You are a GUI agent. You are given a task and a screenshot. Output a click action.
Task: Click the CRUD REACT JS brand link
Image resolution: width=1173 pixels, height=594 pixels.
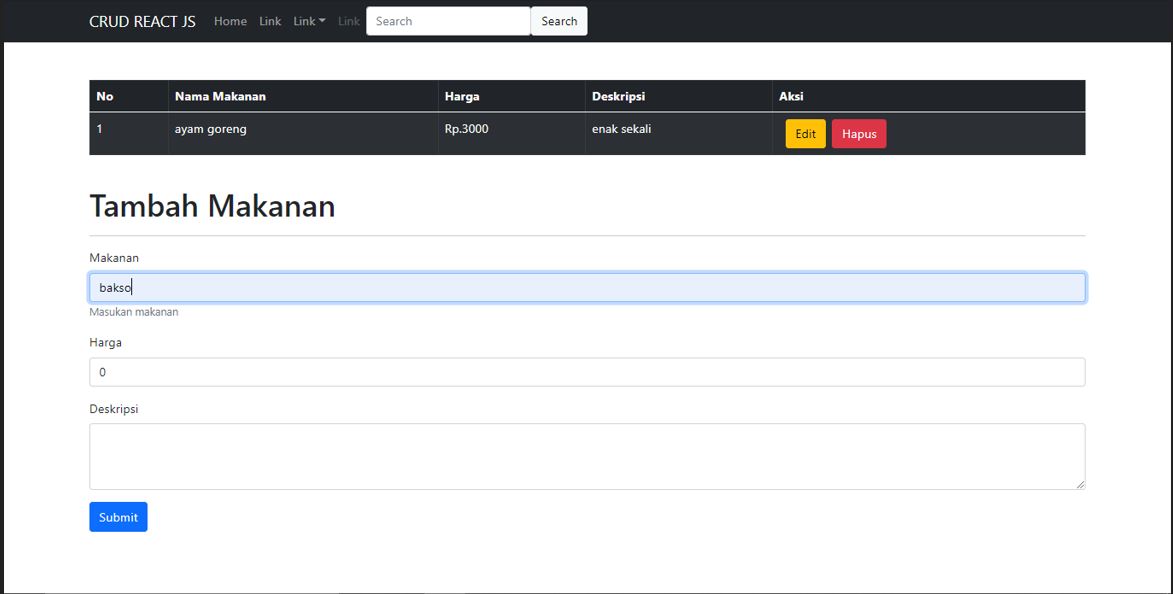(142, 21)
